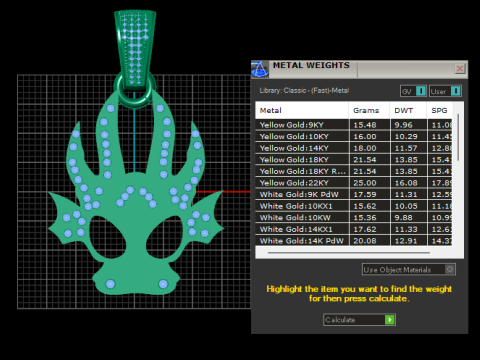Click the 17.62 grams value
This screenshot has width=480, height=360.
365,229
